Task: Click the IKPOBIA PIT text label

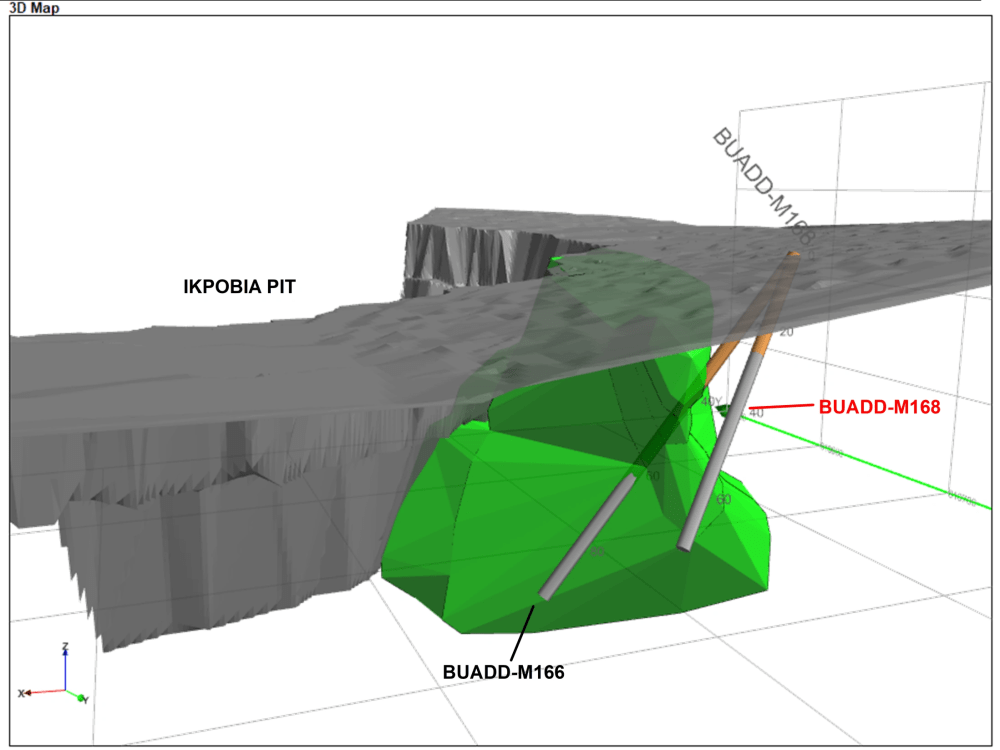Action: [237, 286]
